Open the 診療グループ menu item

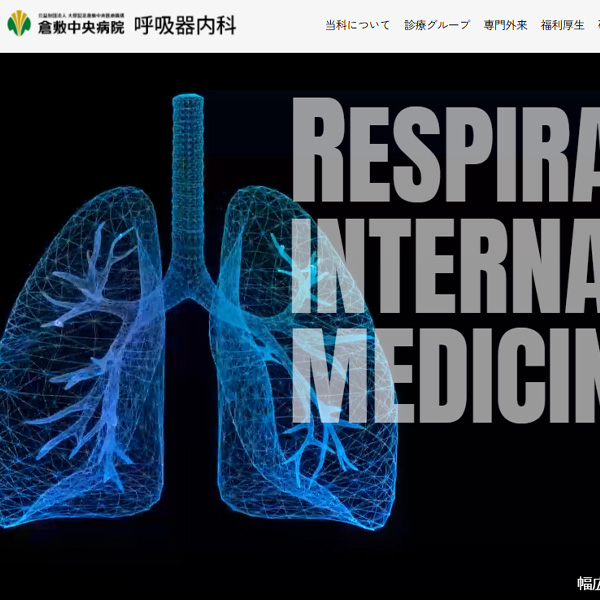point(436,25)
